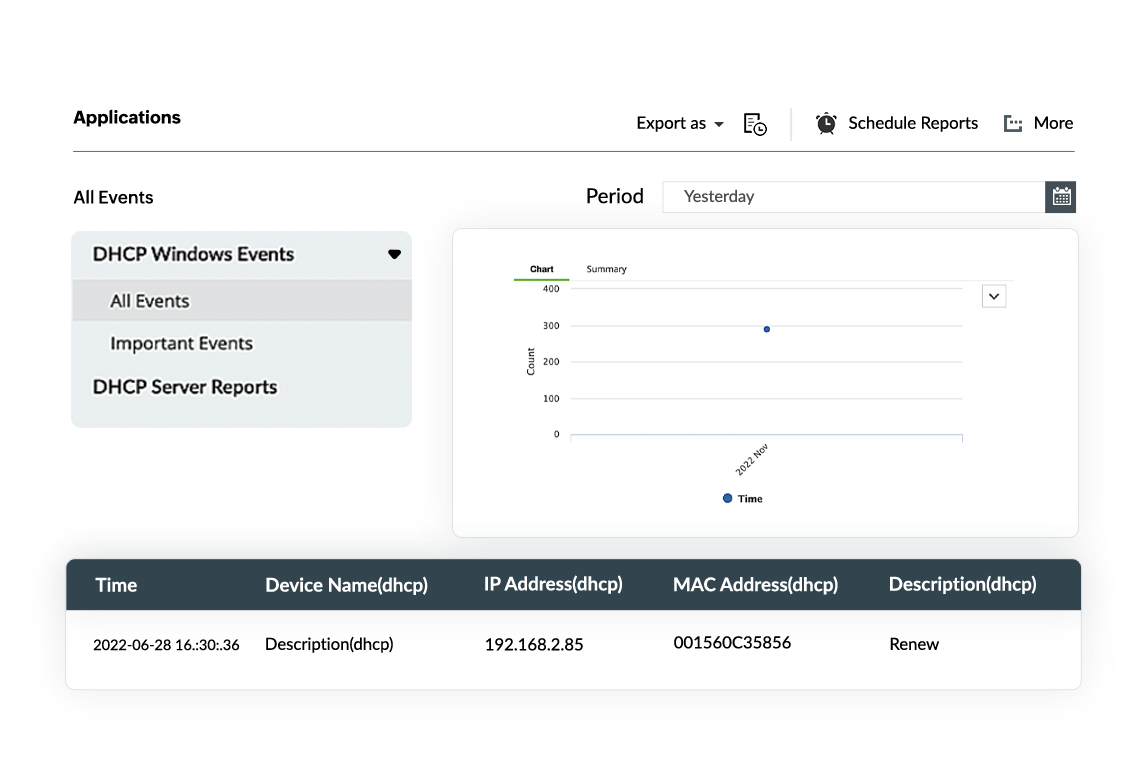This screenshot has height=783, width=1146.
Task: Switch to the Summary tab
Action: [x=606, y=269]
